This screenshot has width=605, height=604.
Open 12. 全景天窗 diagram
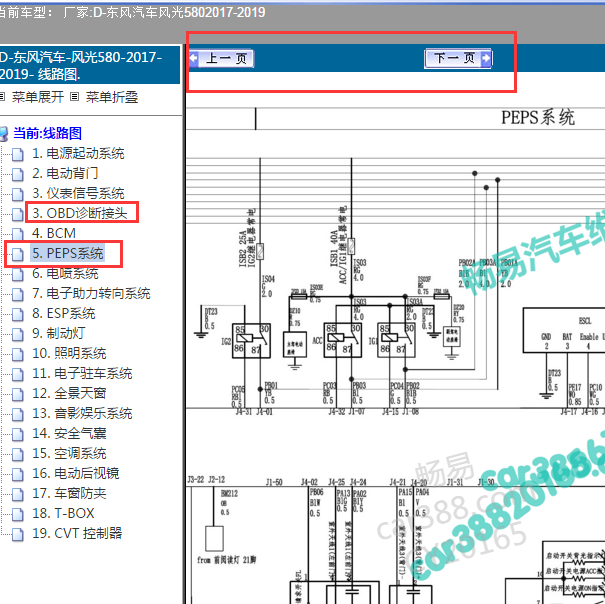click(69, 393)
